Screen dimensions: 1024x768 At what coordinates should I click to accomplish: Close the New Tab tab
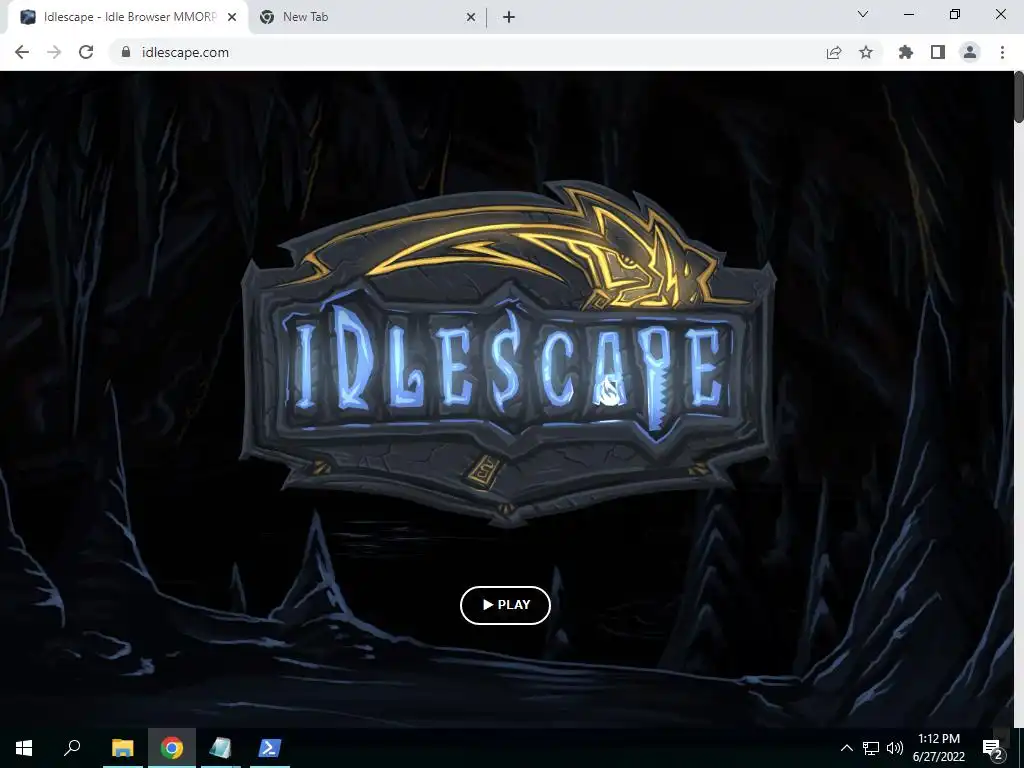point(470,18)
